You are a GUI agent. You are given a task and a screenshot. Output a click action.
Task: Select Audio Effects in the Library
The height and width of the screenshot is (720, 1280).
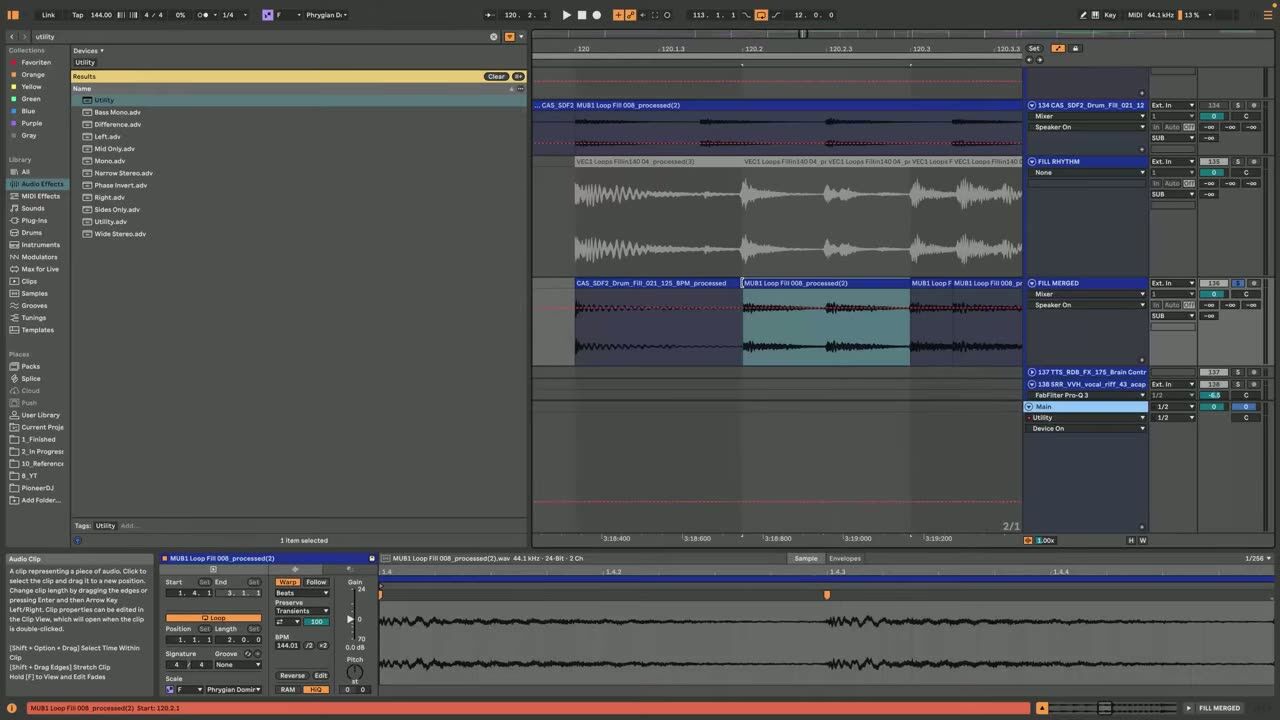coord(38,184)
